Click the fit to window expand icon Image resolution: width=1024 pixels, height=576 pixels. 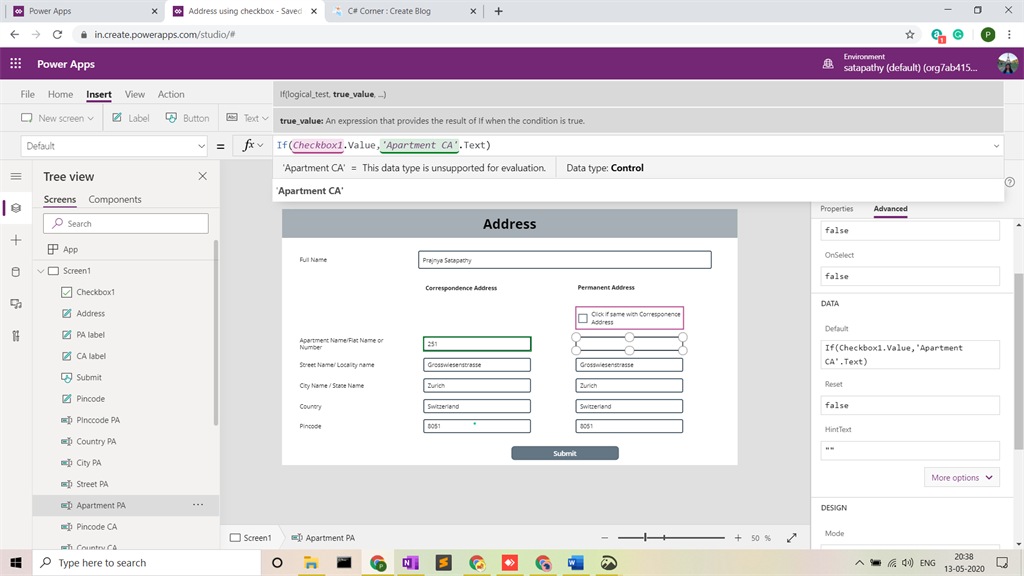point(792,537)
